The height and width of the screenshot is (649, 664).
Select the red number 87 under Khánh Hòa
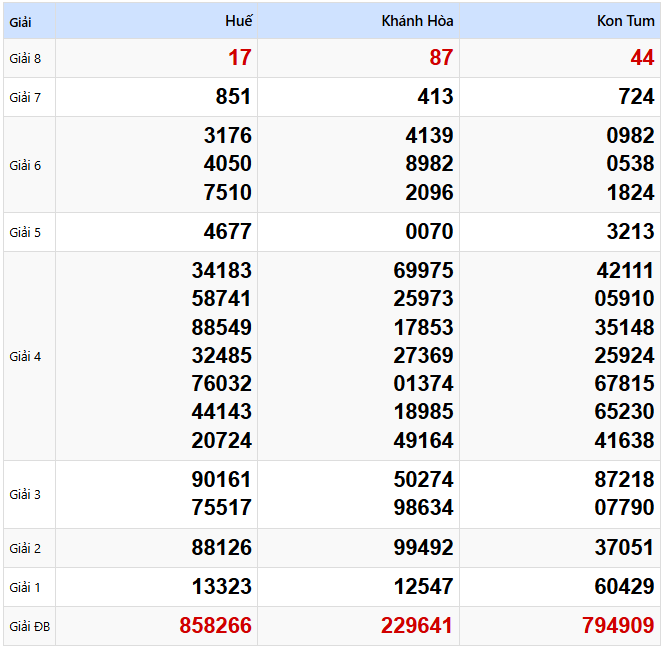click(441, 58)
